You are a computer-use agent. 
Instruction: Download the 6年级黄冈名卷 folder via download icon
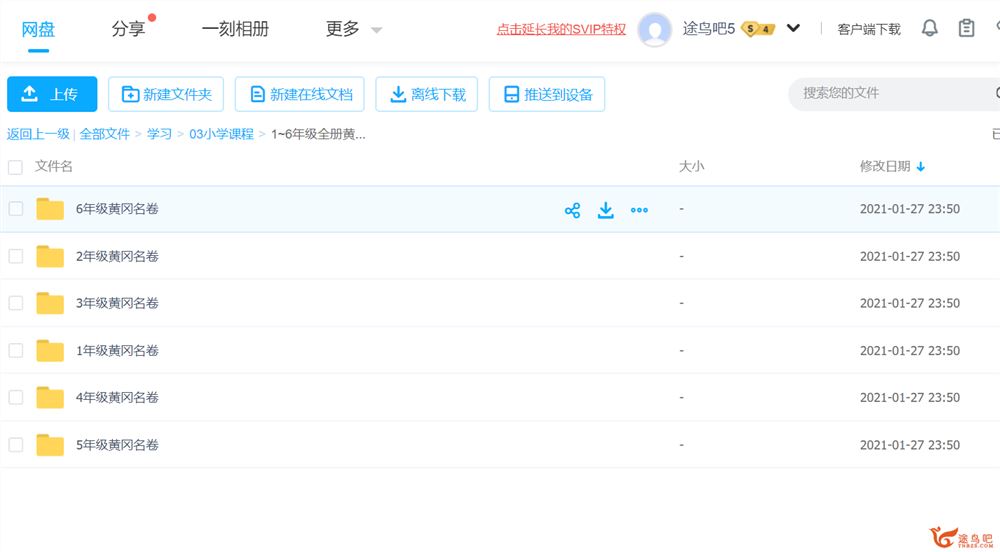pyautogui.click(x=605, y=210)
